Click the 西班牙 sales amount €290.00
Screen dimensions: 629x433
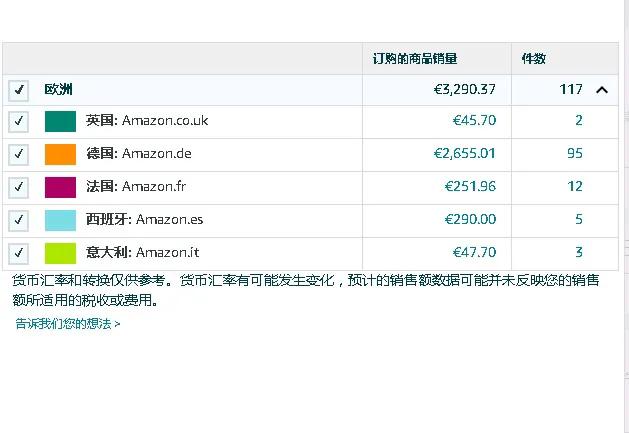(470, 219)
